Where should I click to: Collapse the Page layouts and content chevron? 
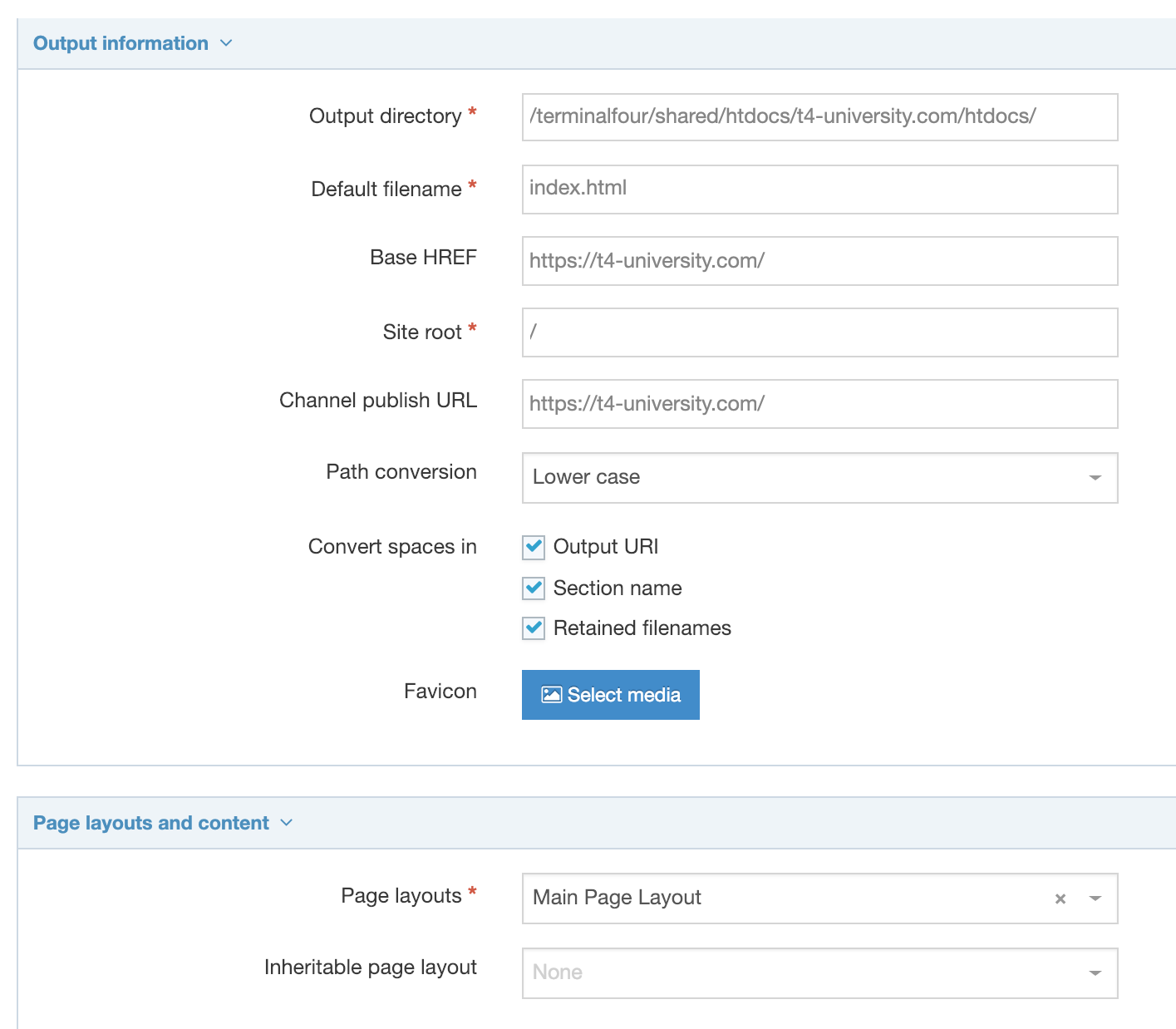[x=287, y=823]
